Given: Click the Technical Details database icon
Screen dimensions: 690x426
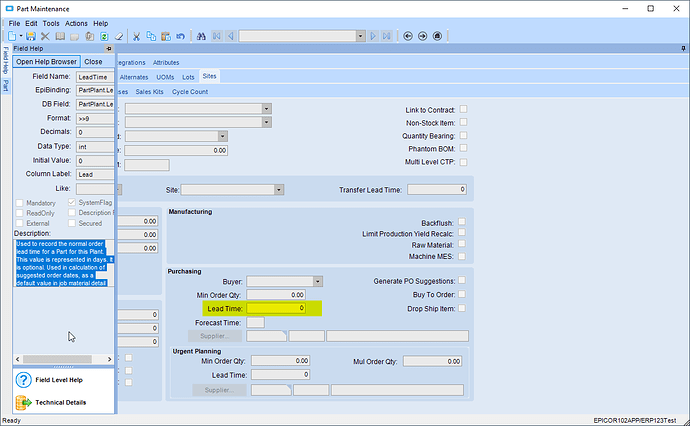Looking at the screenshot, I should click(x=23, y=402).
